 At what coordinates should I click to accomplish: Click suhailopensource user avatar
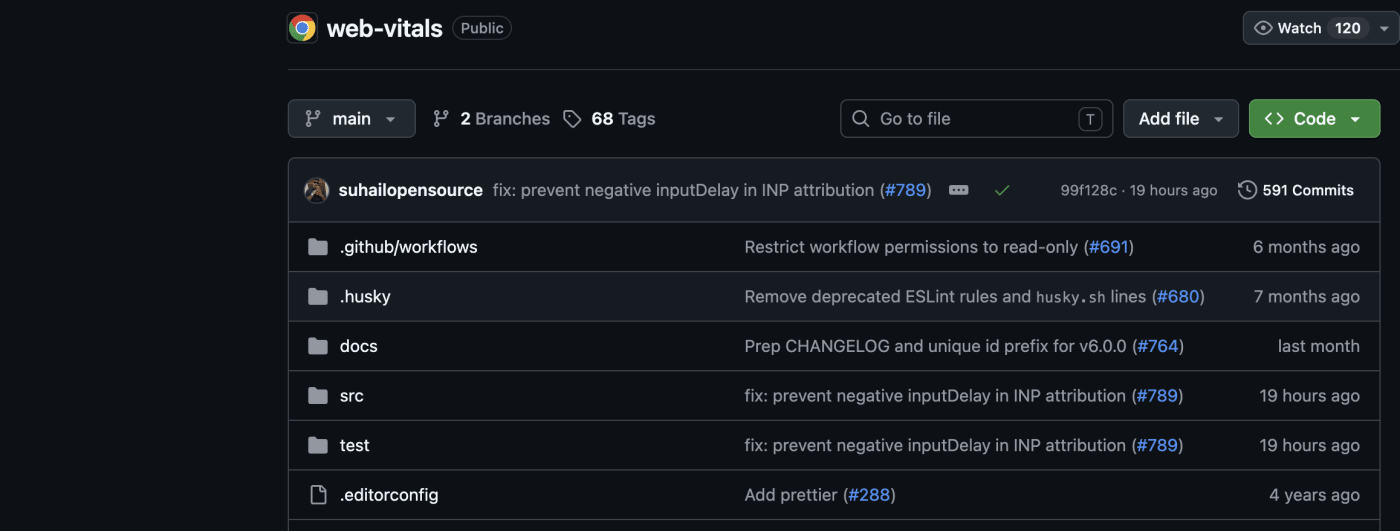pos(317,190)
